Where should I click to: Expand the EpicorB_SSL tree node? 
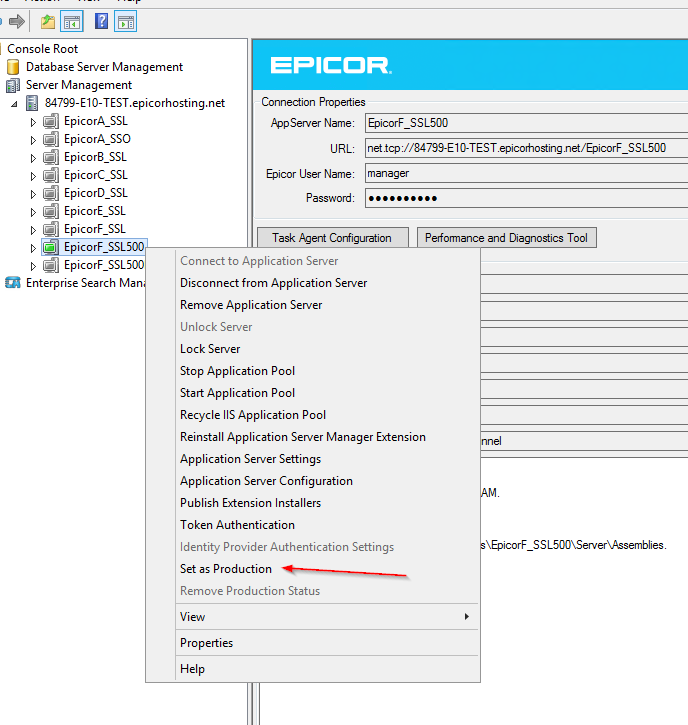click(x=33, y=158)
